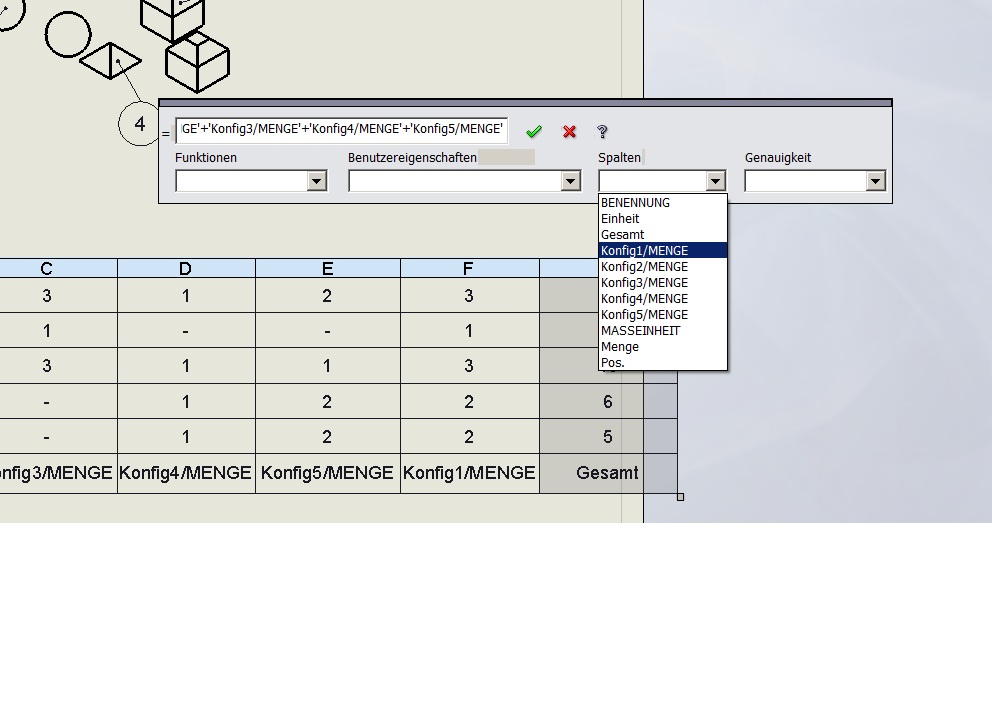992x720 pixels.
Task: Choose Einheit from the Spalten list
Action: coord(662,218)
